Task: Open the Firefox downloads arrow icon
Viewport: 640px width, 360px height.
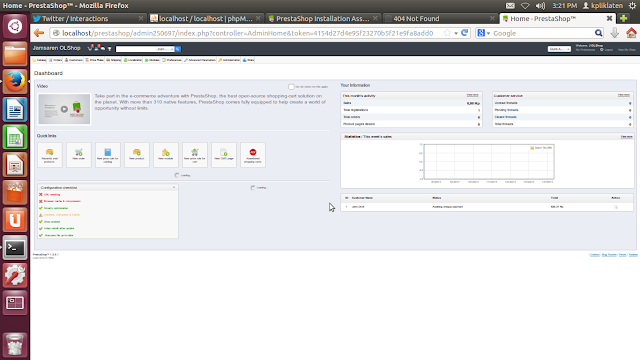Action: [x=614, y=33]
